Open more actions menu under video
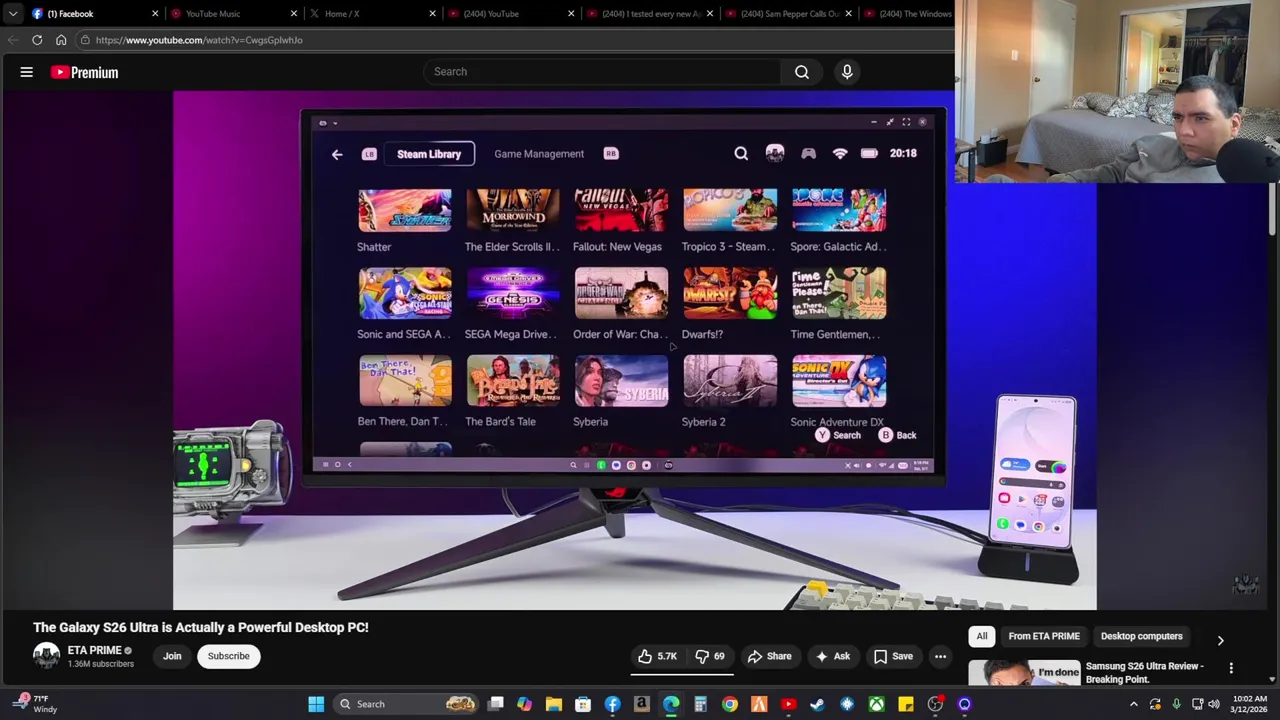This screenshot has width=1280, height=720. point(940,656)
